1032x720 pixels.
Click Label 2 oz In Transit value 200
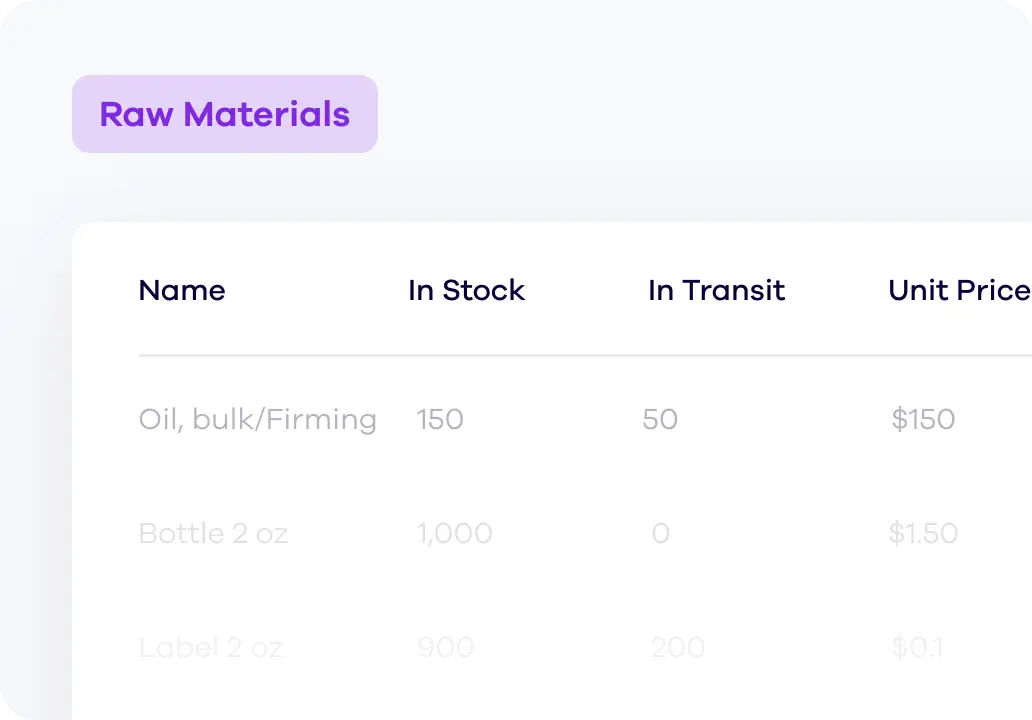tap(677, 648)
